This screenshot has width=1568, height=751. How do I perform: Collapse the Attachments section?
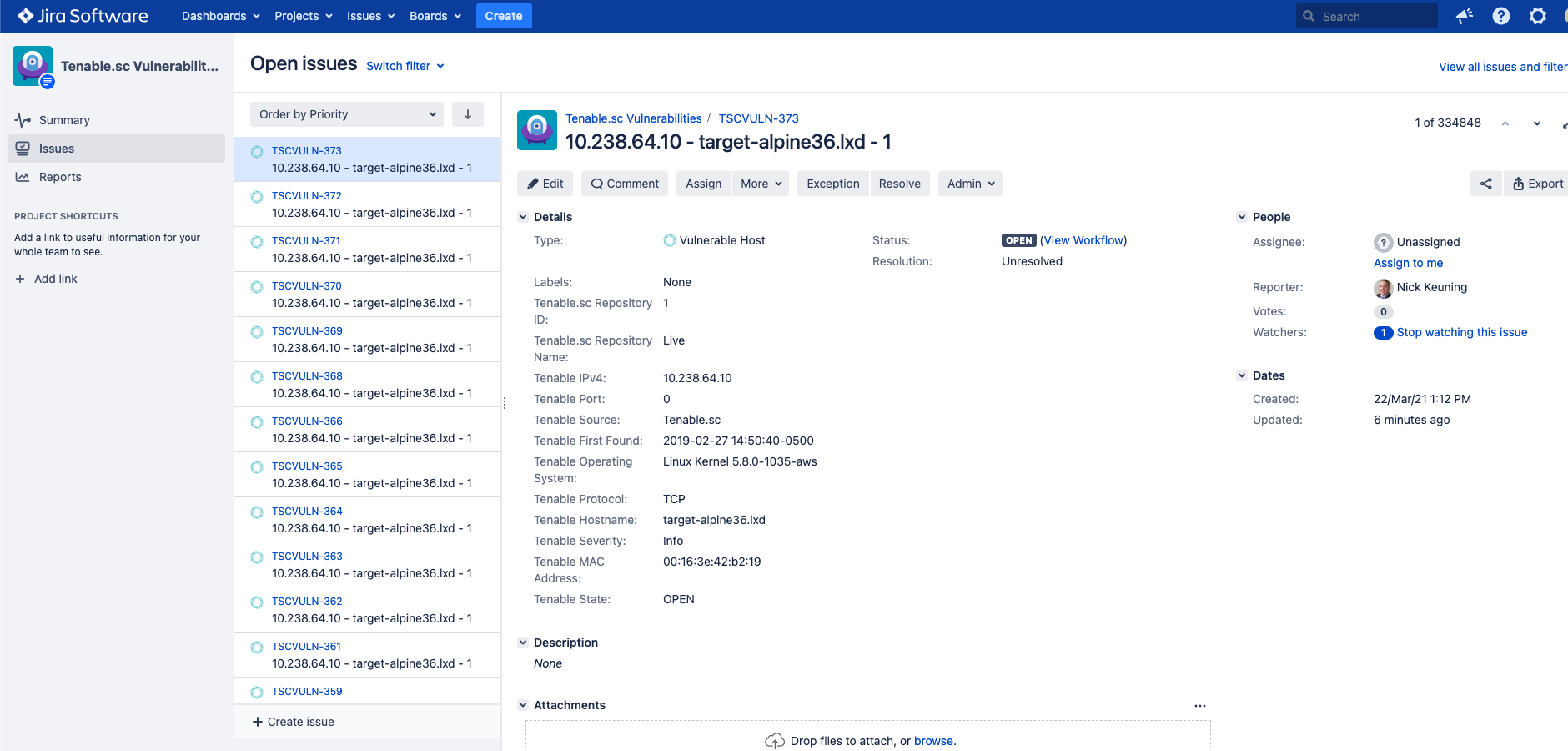pyautogui.click(x=523, y=705)
